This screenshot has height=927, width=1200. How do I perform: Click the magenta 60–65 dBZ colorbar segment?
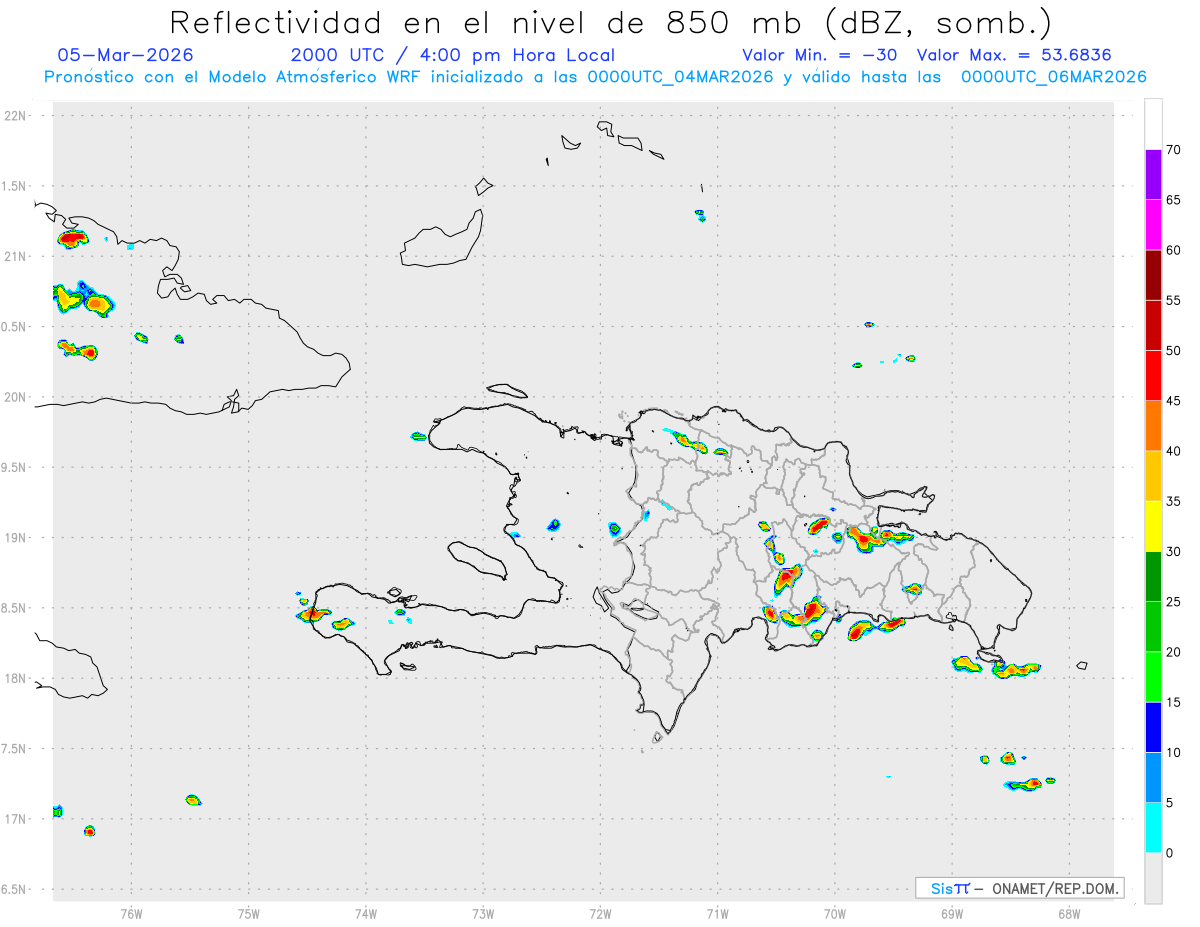click(1153, 225)
